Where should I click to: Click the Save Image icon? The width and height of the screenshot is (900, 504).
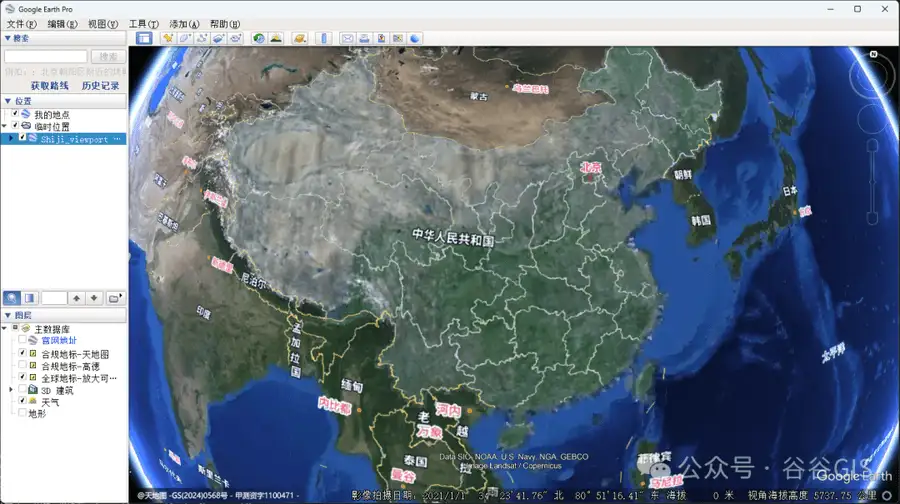coord(381,38)
